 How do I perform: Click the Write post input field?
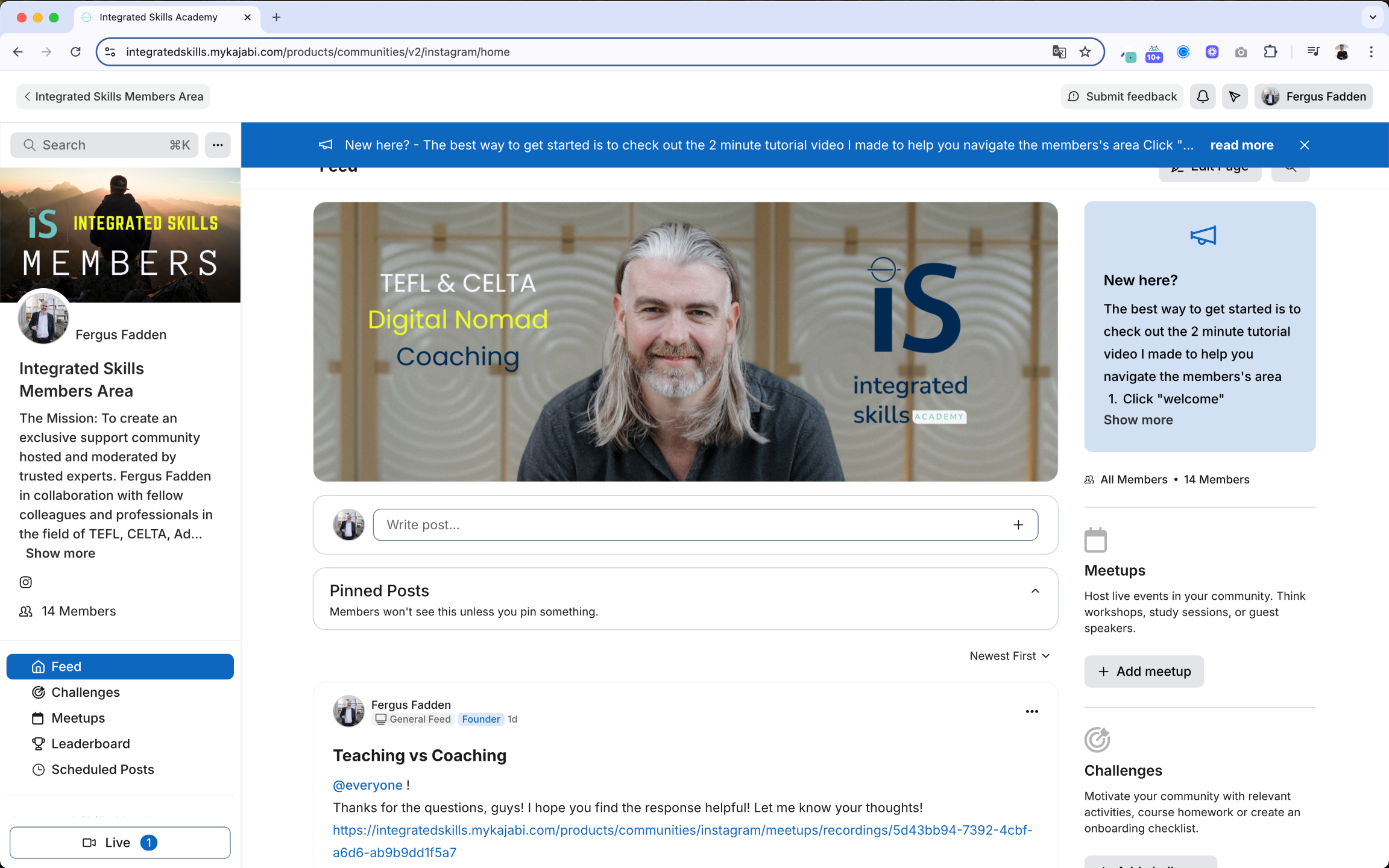point(693,524)
